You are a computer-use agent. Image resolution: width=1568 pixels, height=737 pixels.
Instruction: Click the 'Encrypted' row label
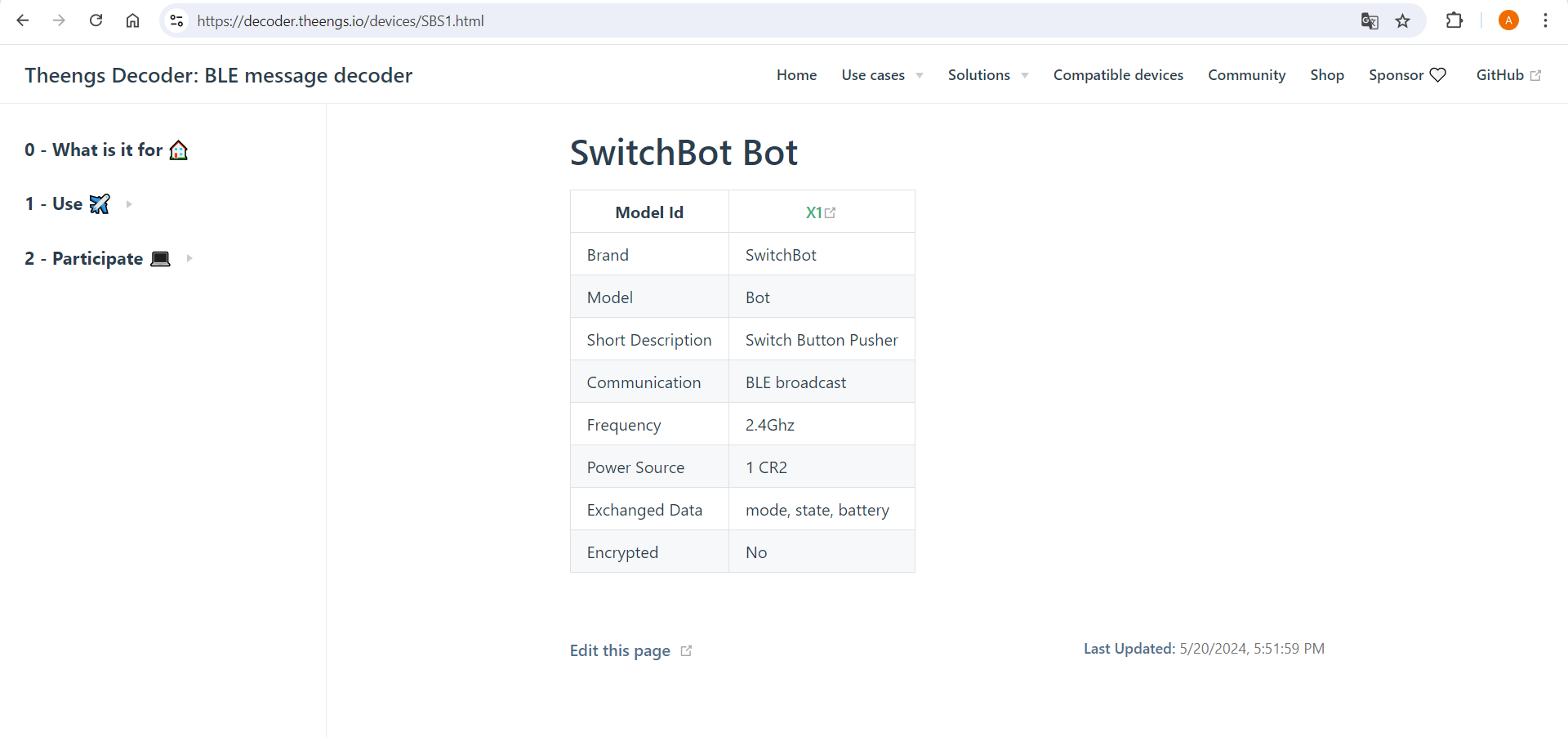click(x=622, y=552)
